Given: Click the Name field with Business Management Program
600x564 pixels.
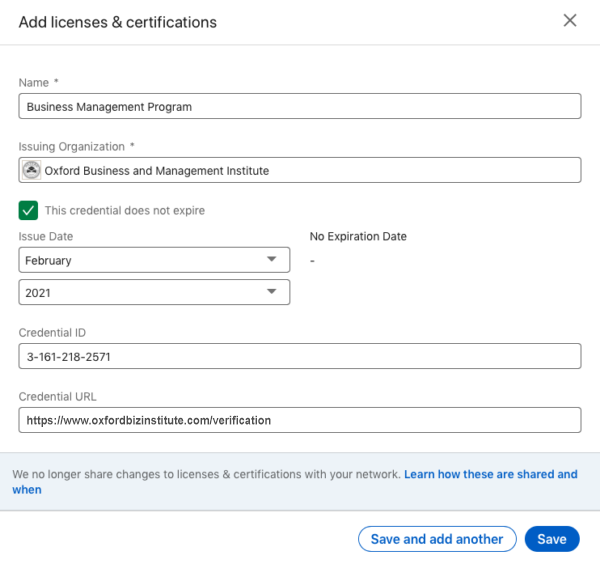Looking at the screenshot, I should tap(300, 106).
